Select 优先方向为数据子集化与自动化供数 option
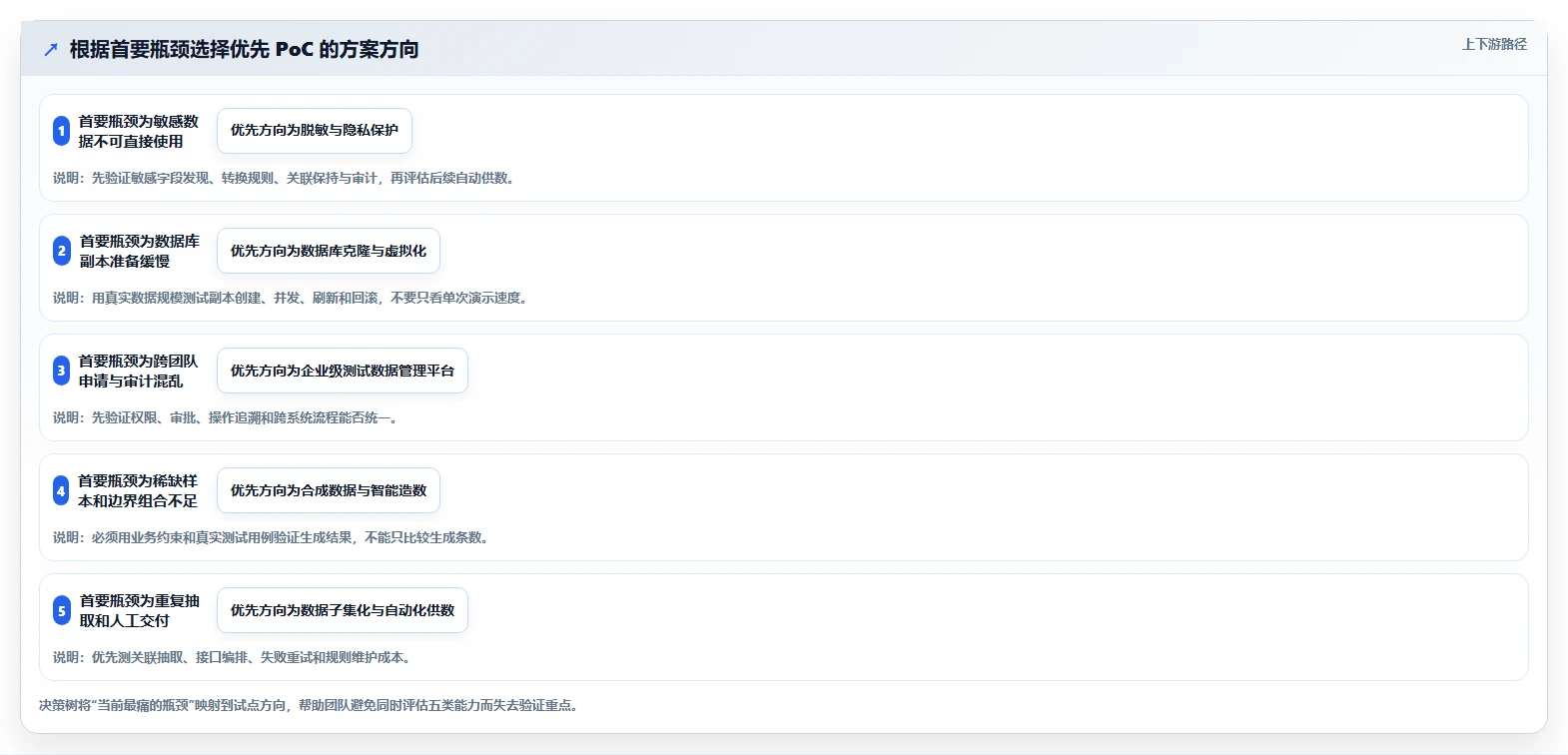 343,610
